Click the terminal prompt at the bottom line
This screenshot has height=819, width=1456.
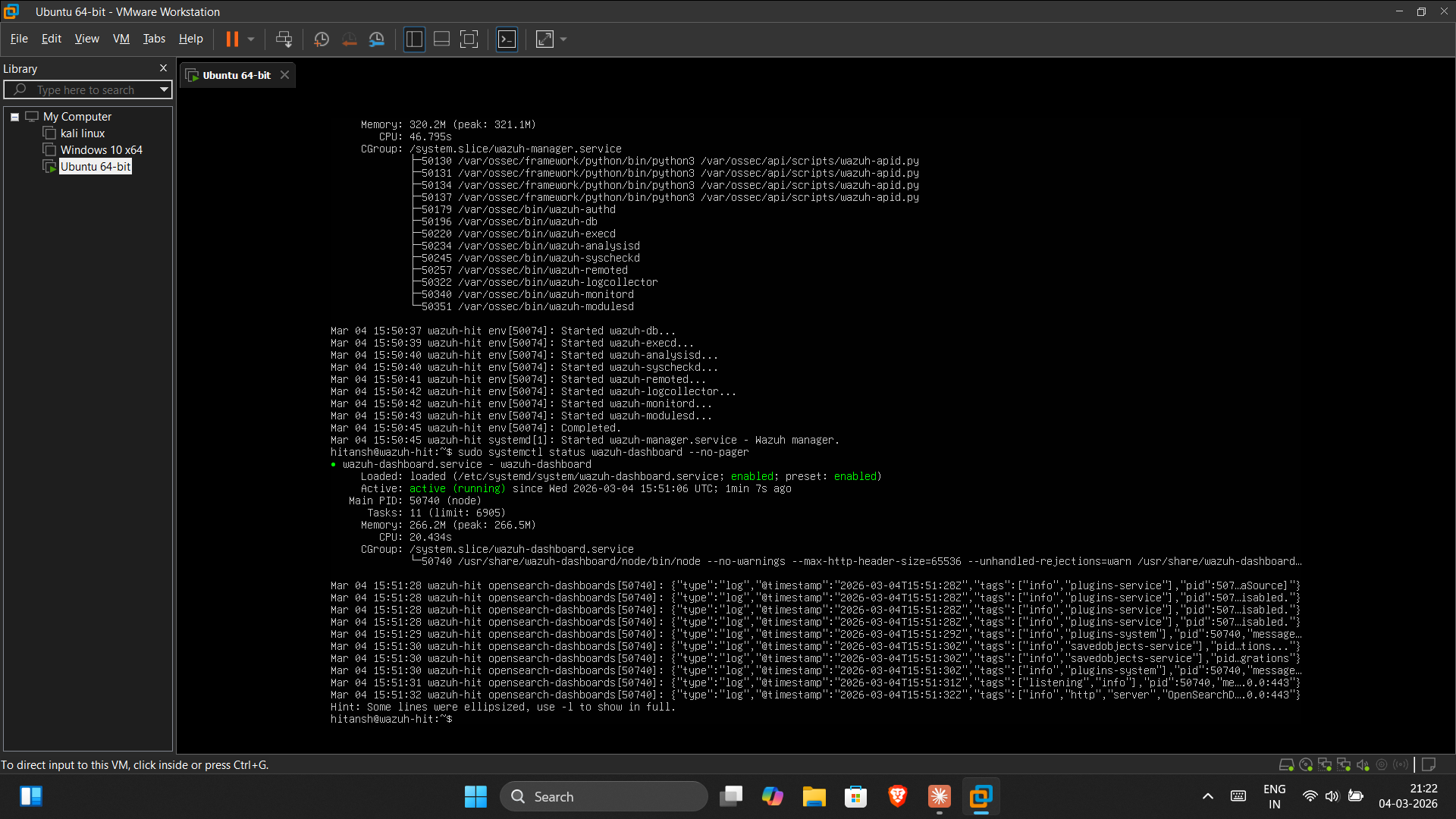point(391,719)
